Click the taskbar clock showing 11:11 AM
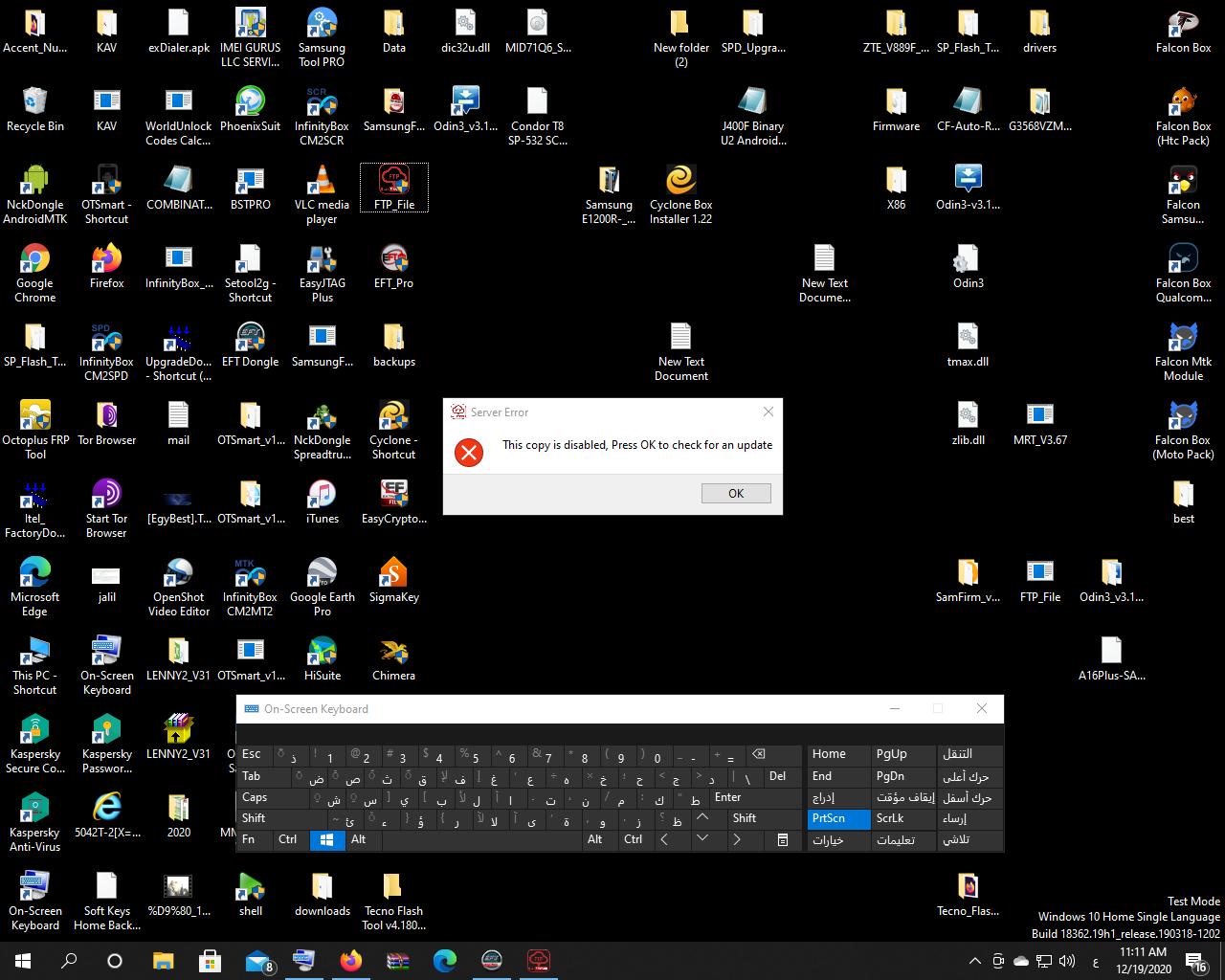The width and height of the screenshot is (1225, 980). click(x=1143, y=961)
